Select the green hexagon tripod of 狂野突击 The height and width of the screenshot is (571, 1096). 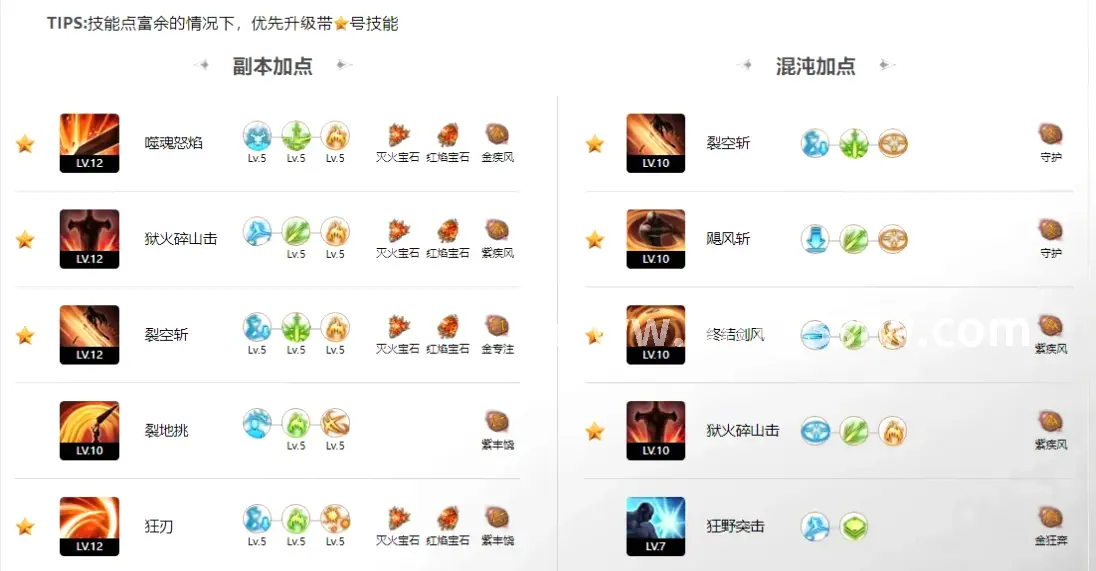click(x=853, y=527)
